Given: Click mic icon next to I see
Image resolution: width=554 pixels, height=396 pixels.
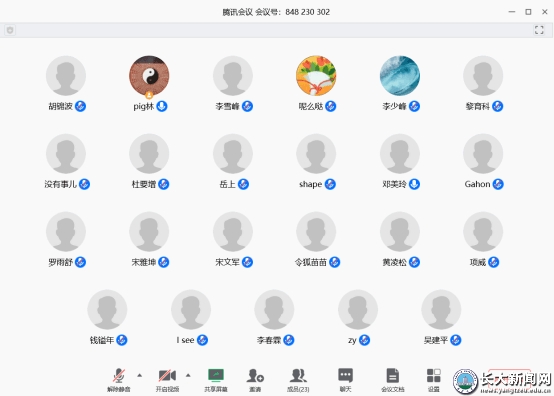Looking at the screenshot, I should coord(202,340).
